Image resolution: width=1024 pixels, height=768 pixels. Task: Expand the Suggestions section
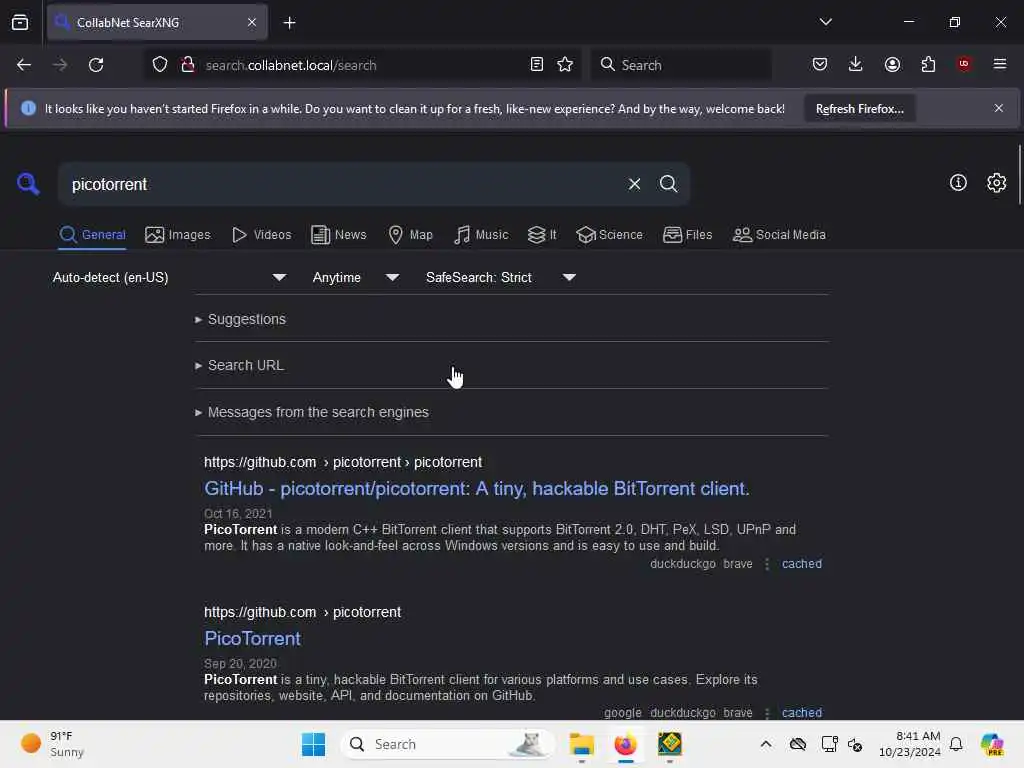tap(240, 319)
